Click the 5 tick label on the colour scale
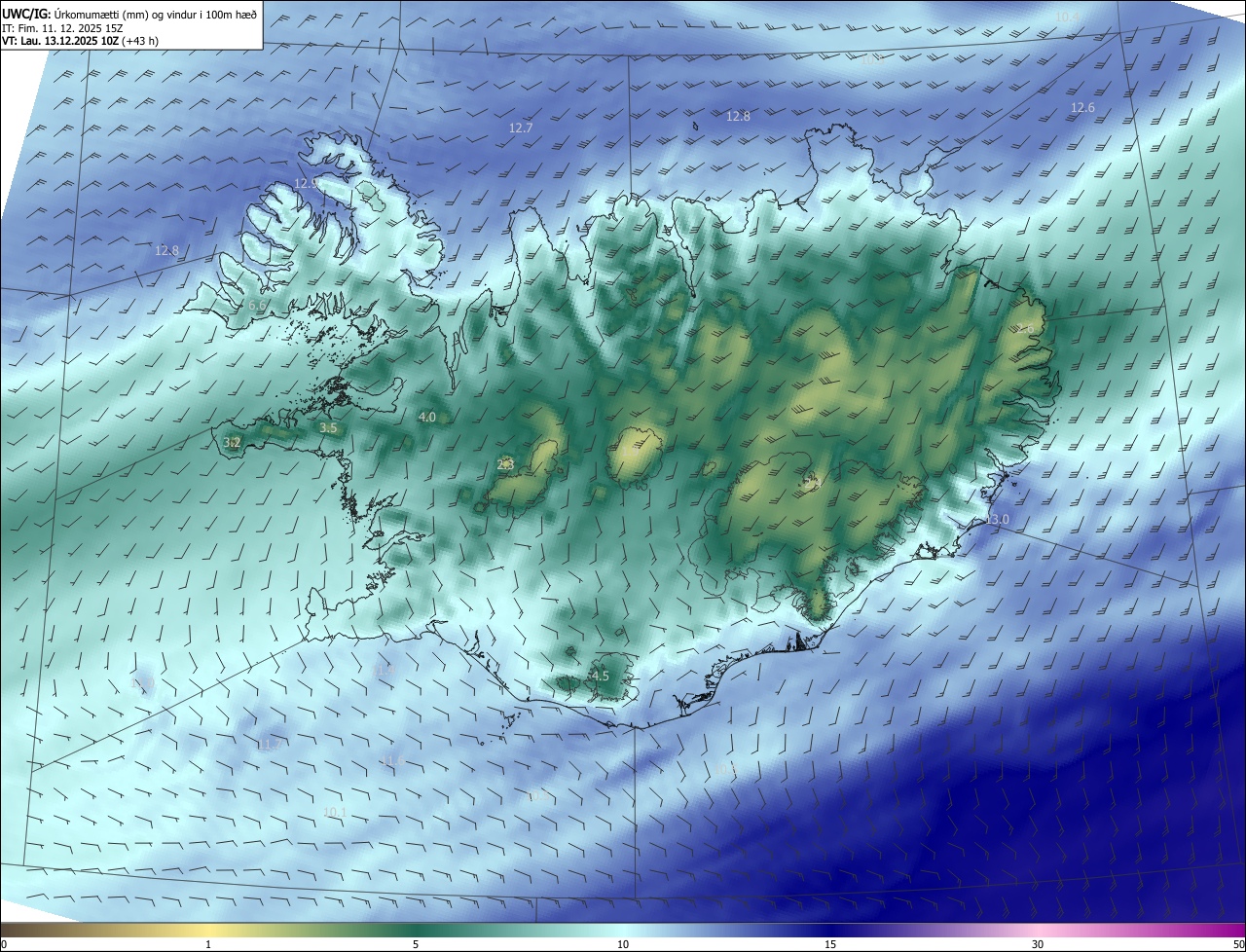Image resolution: width=1246 pixels, height=952 pixels. 416,944
